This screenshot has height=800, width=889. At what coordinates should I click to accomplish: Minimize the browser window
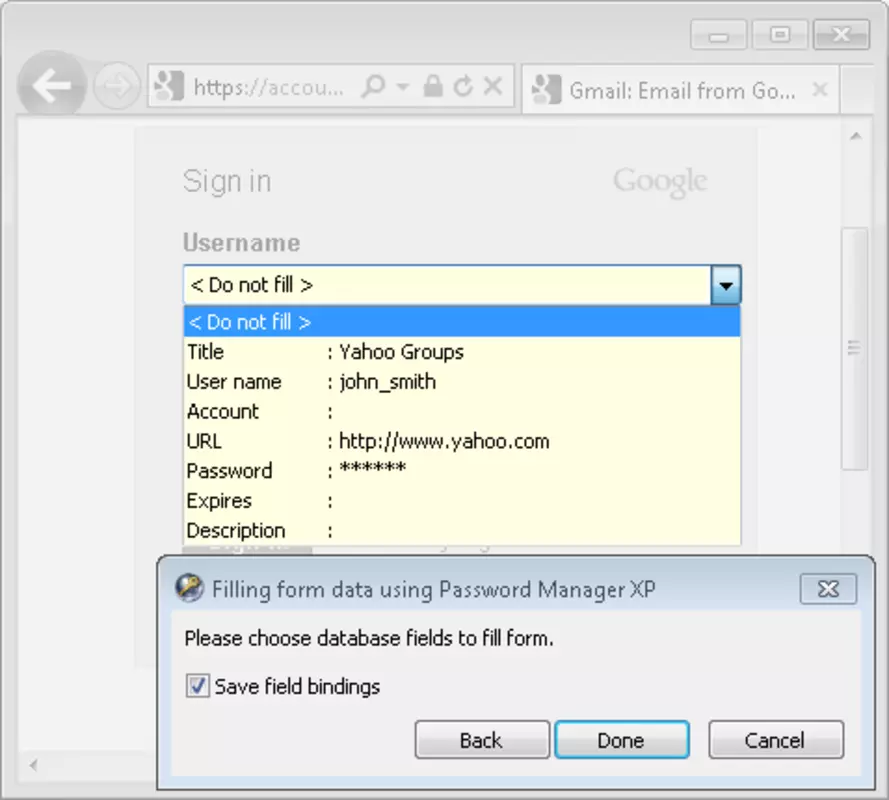click(x=718, y=35)
